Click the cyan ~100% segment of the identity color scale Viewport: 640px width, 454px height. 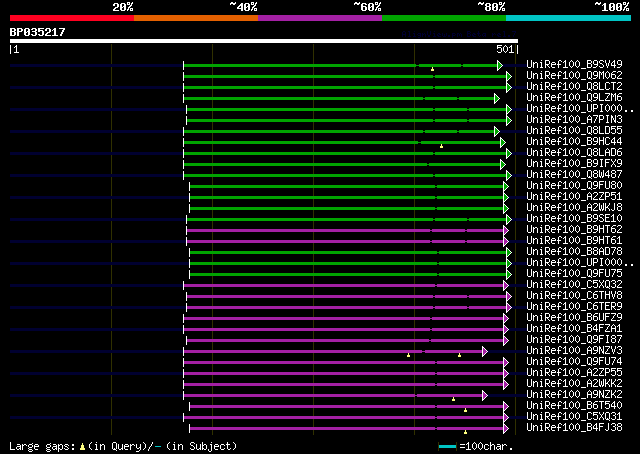pos(568,18)
